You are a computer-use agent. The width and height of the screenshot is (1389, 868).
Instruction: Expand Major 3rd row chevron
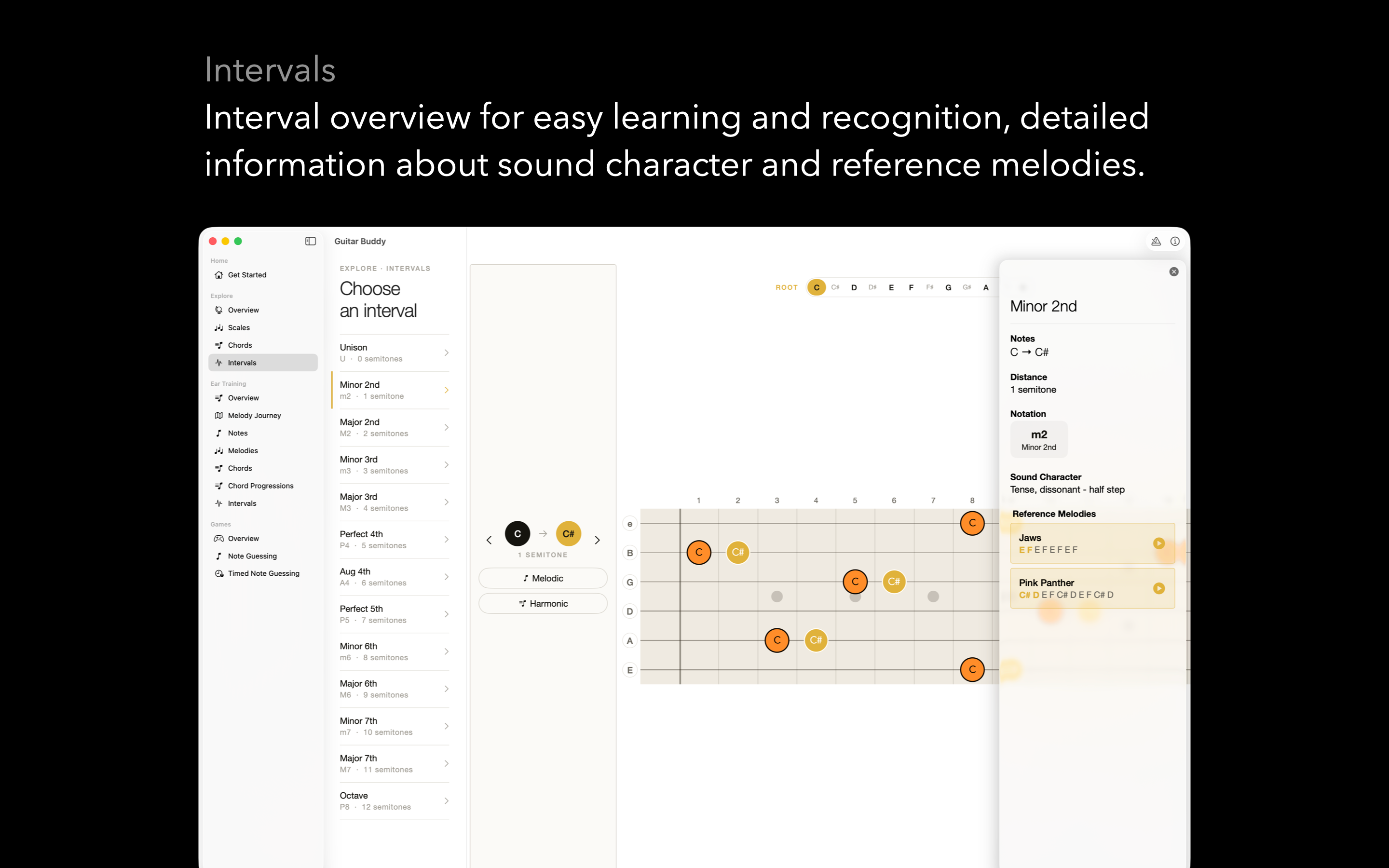[x=447, y=502]
